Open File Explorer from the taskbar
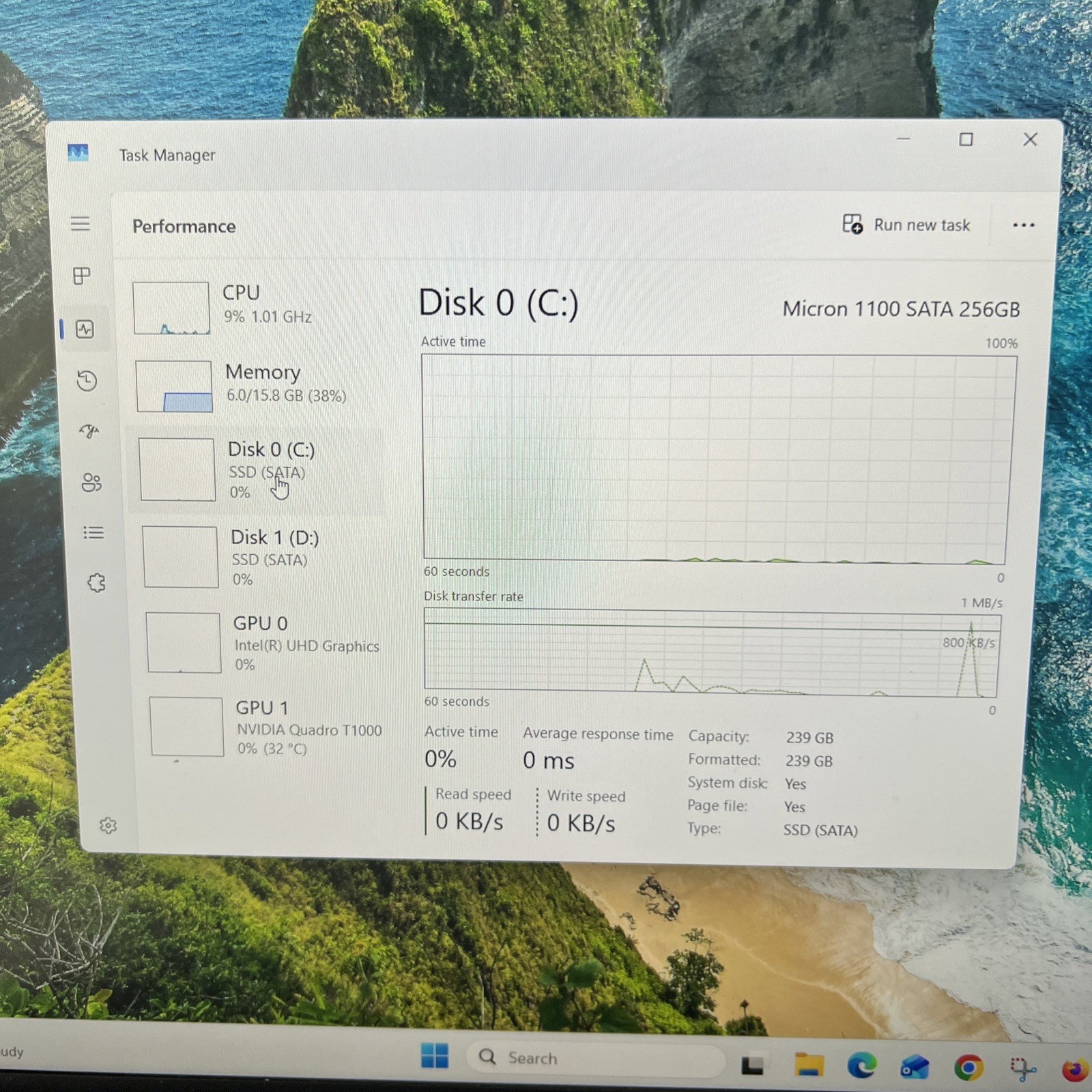The height and width of the screenshot is (1092, 1092). coord(809,1065)
